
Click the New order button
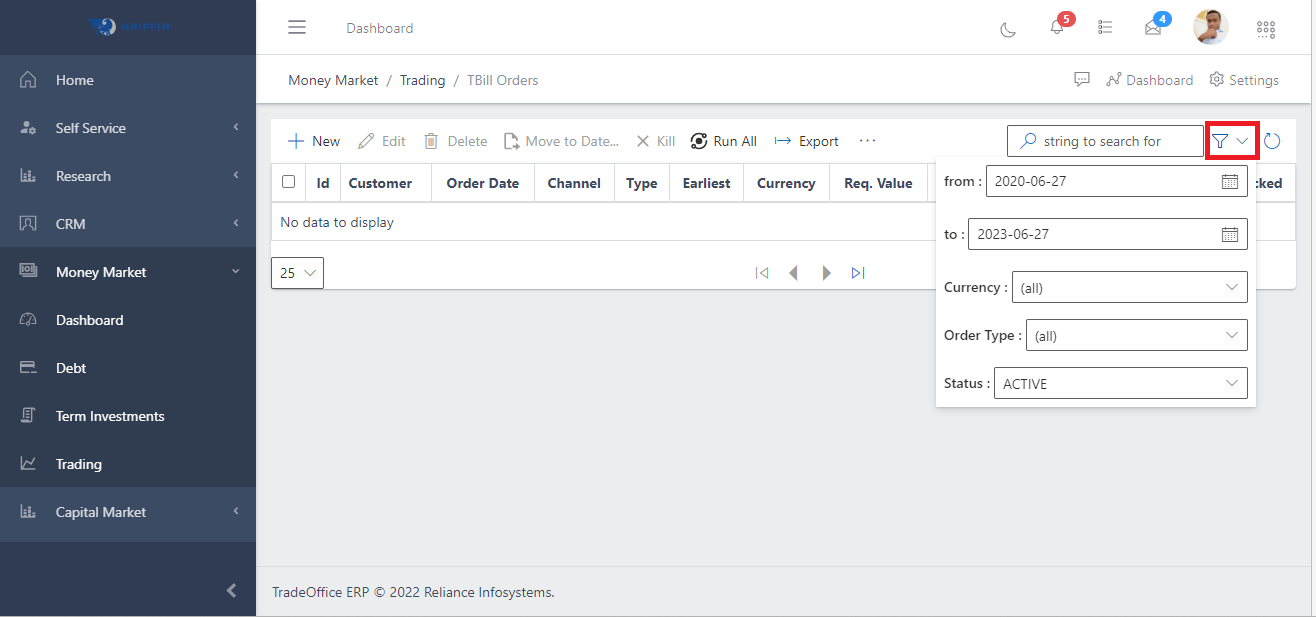coord(314,141)
